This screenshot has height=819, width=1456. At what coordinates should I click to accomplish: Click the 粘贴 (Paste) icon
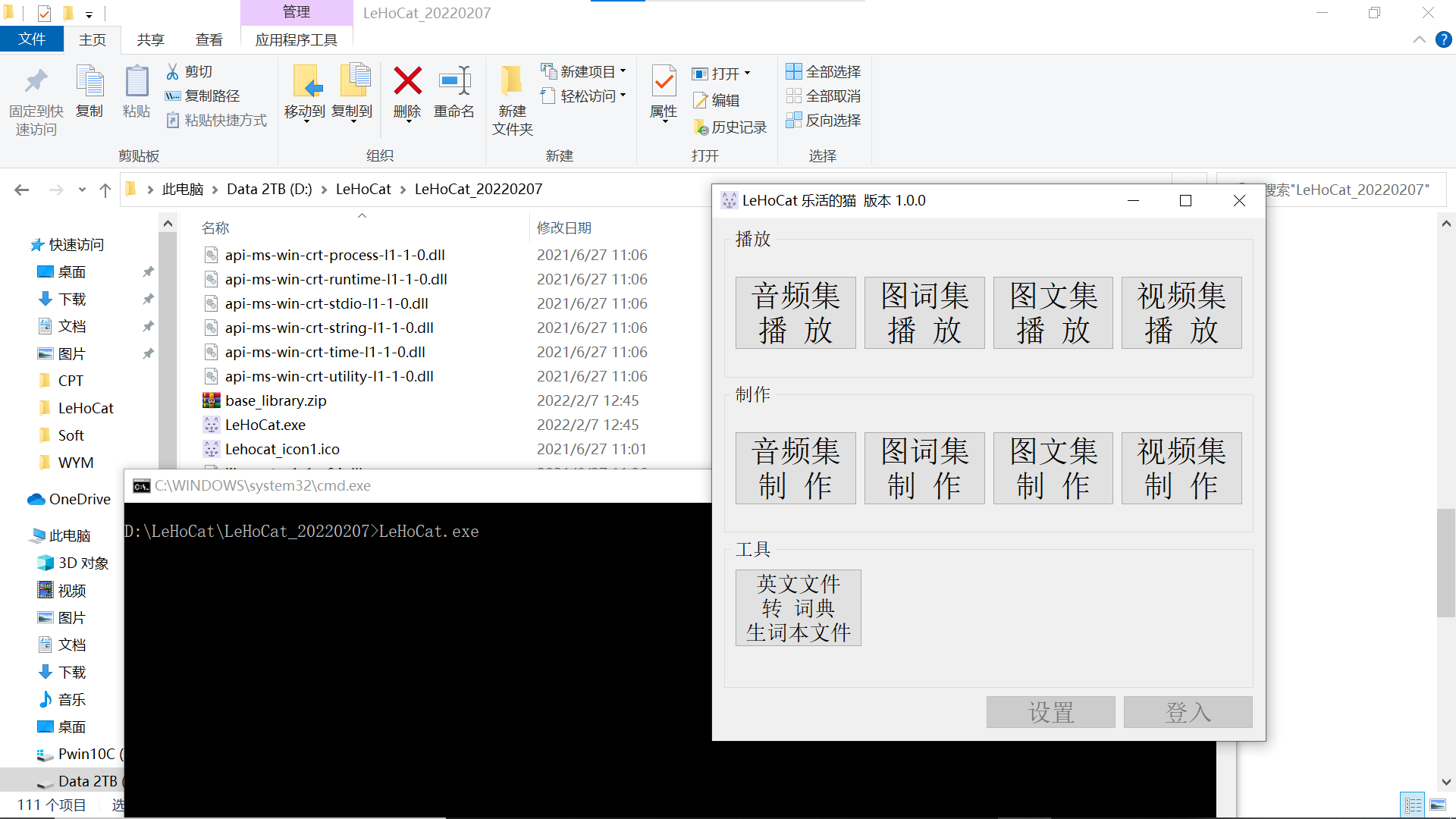click(x=136, y=91)
